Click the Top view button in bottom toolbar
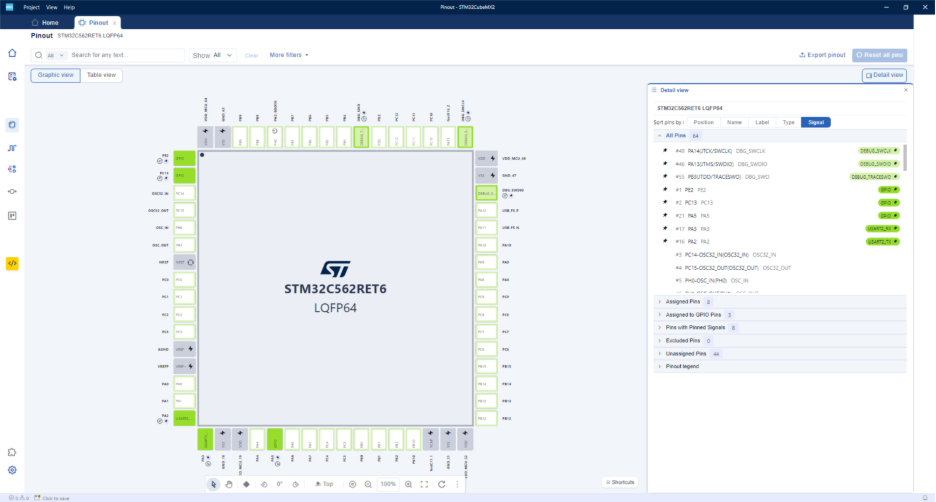 coord(324,484)
